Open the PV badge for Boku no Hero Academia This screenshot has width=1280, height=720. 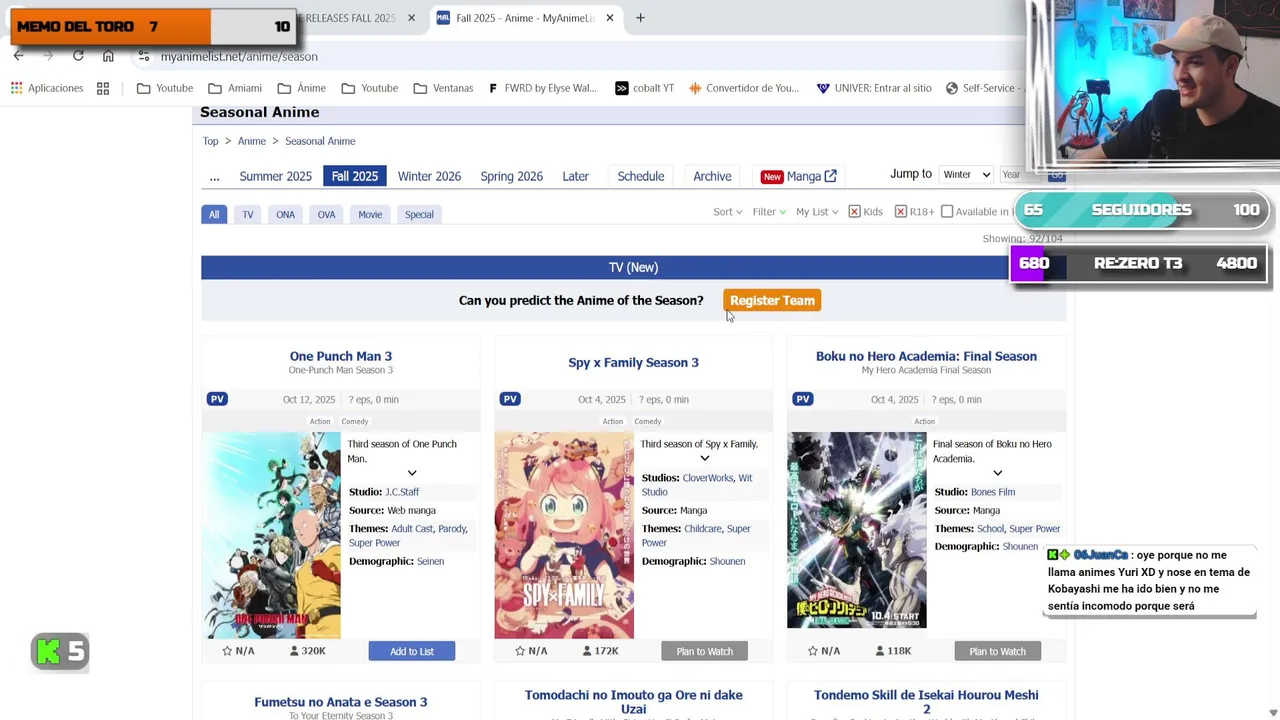[x=803, y=399]
